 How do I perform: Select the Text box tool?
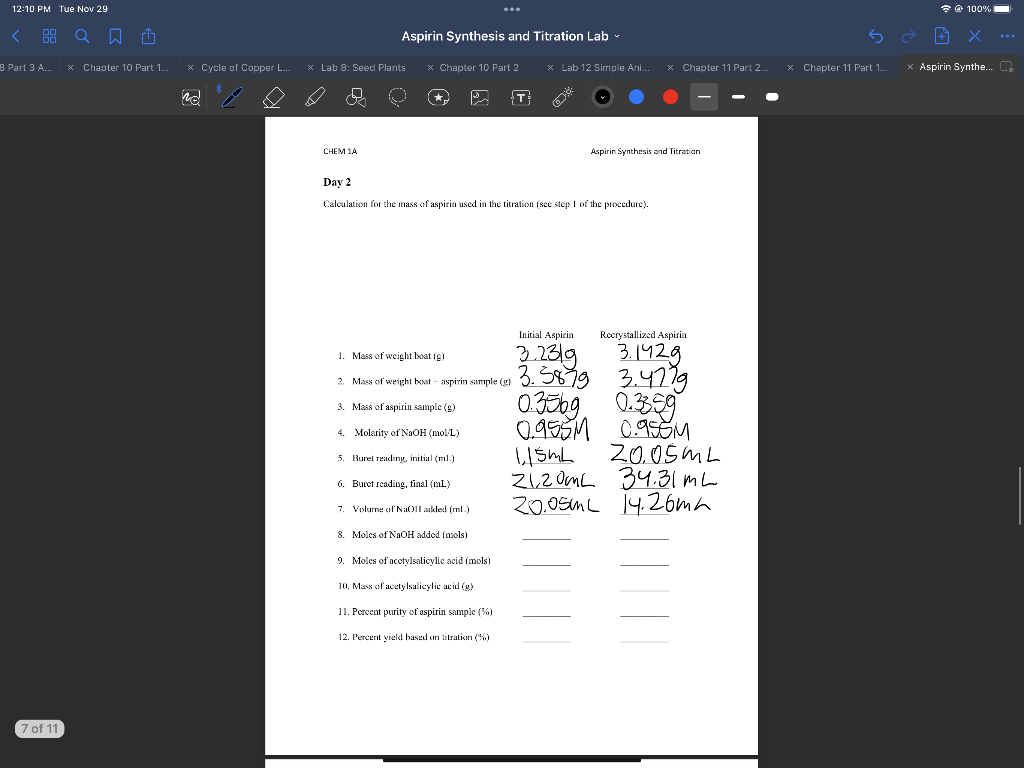point(520,98)
